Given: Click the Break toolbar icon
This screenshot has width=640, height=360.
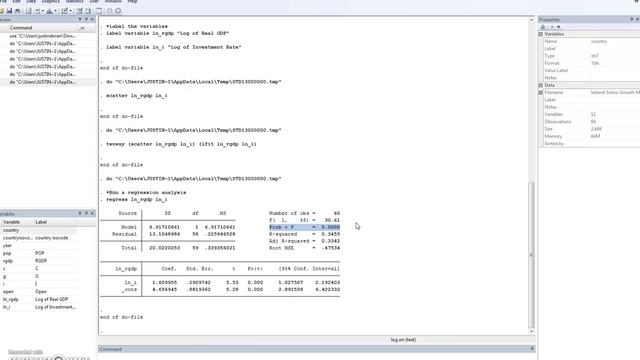Looking at the screenshot, I should (118, 11).
